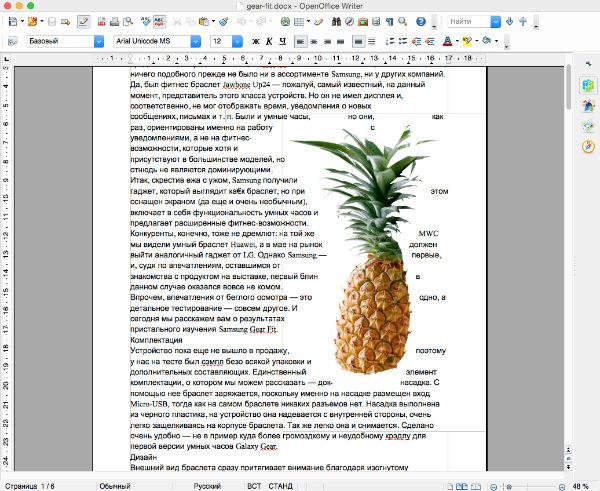The width and height of the screenshot is (600, 491).
Task: Toggle bold (Ж) formatting
Action: [256, 41]
